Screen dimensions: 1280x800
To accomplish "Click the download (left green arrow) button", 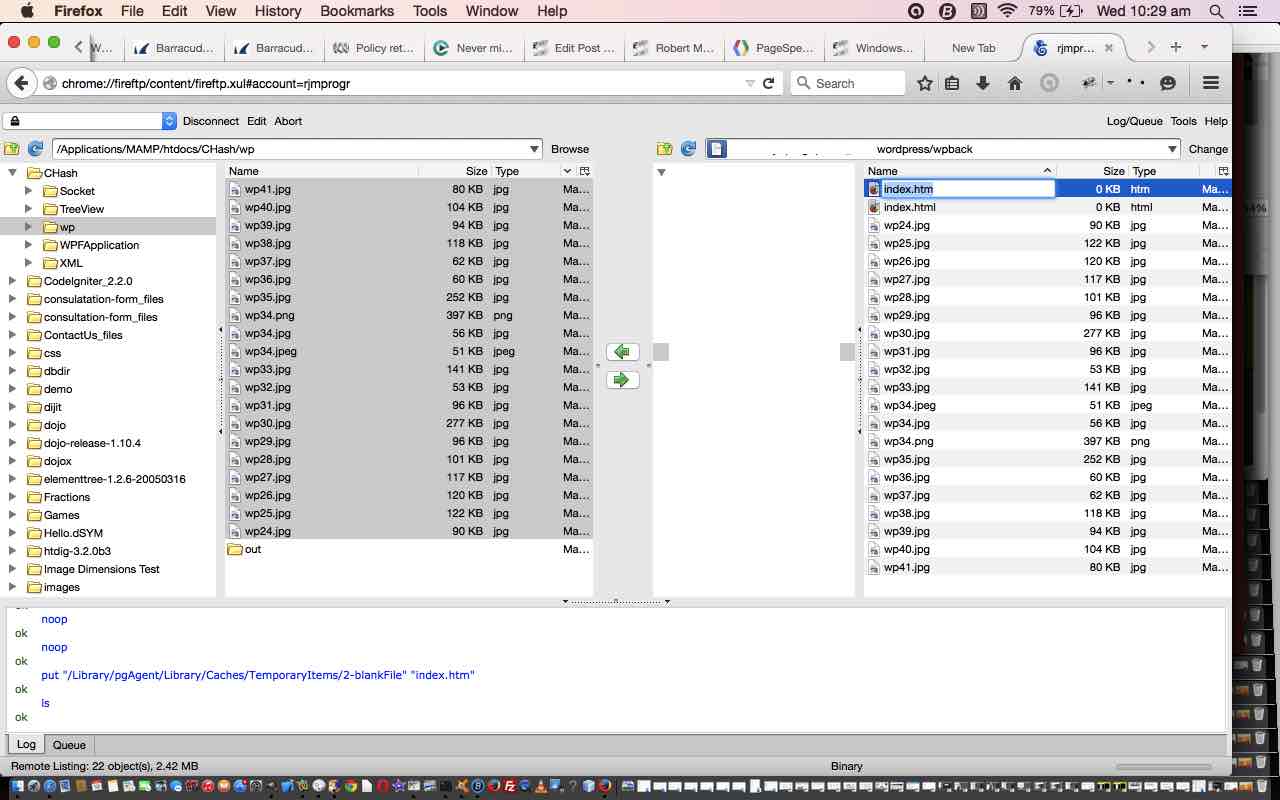I will pos(622,352).
